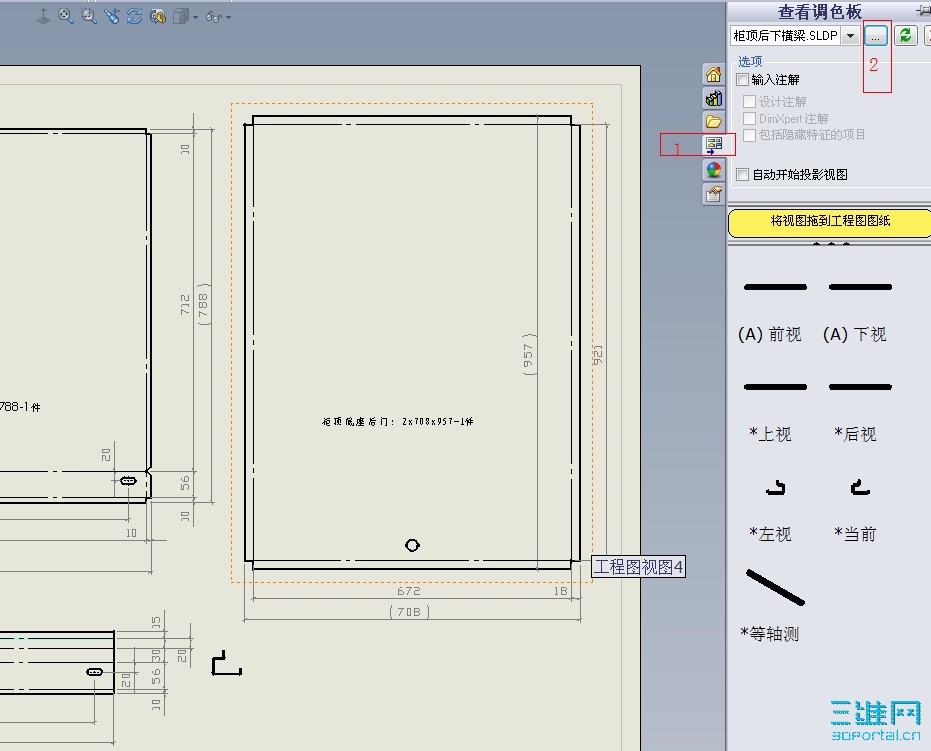The width and height of the screenshot is (931, 751).
Task: Open the Hide/Show Items dropdown arrow
Action: [x=229, y=17]
